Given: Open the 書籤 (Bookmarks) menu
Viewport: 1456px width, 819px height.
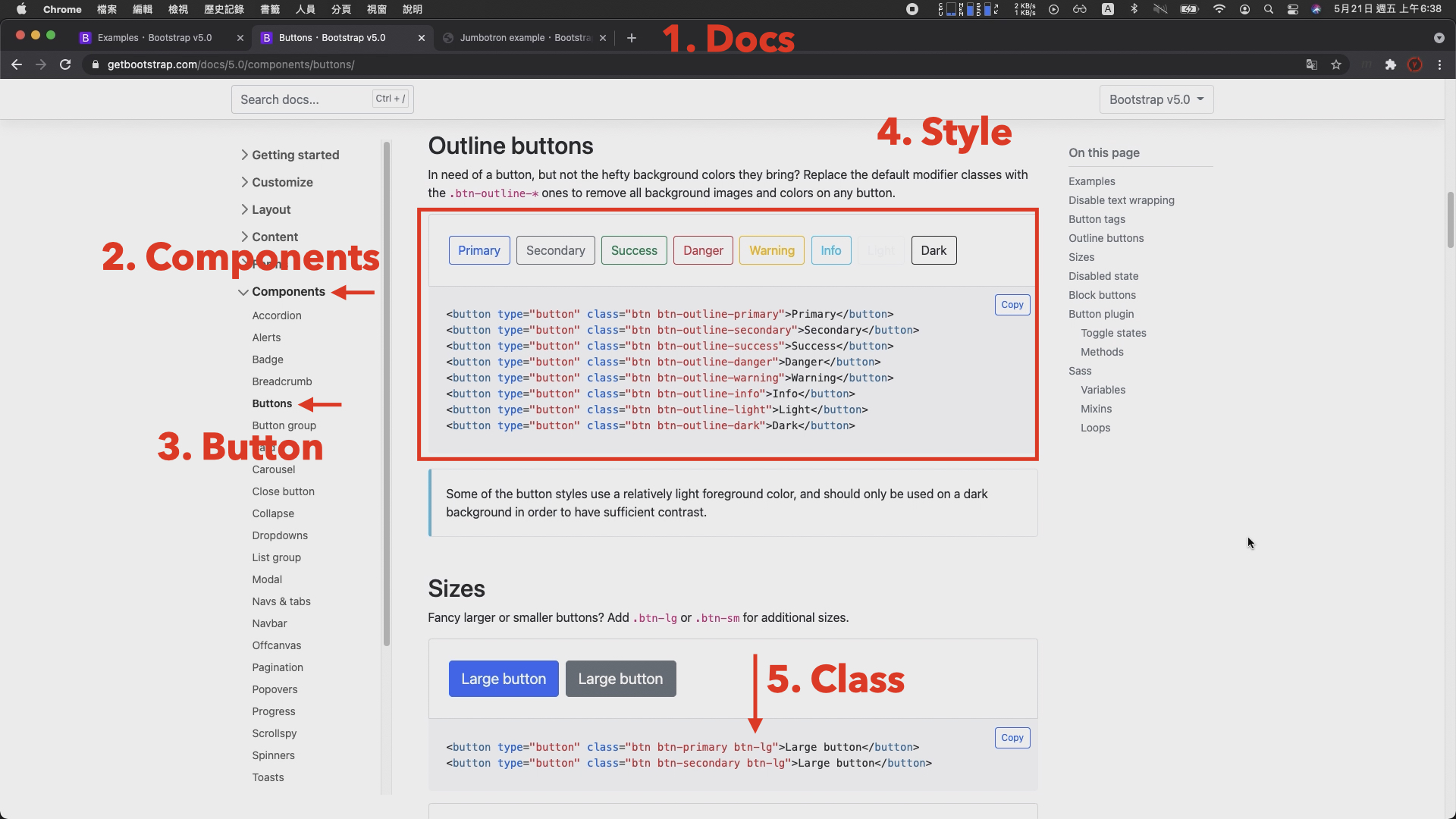Looking at the screenshot, I should pos(270,9).
